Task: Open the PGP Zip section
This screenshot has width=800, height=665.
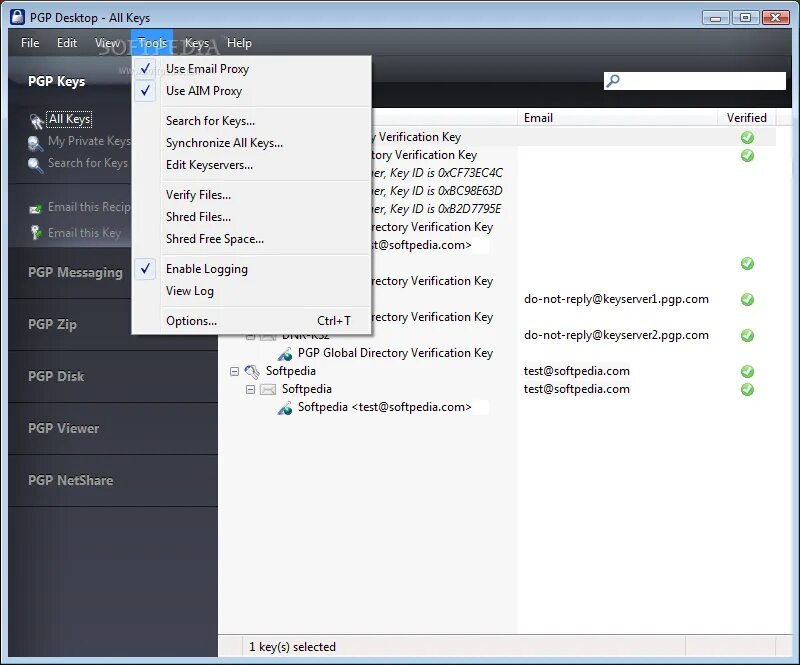Action: (x=52, y=325)
